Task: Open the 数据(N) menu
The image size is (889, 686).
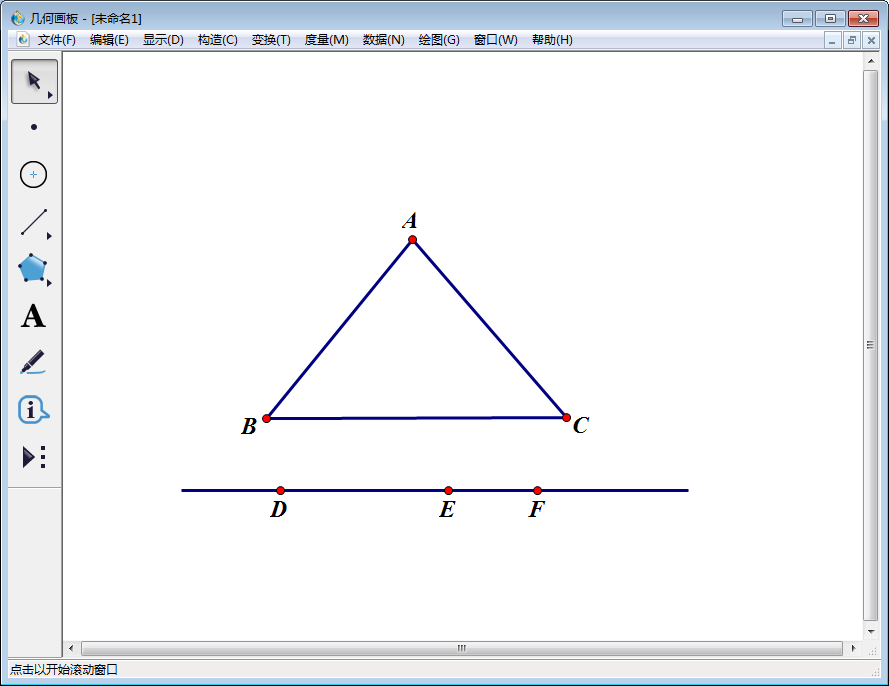Action: pyautogui.click(x=383, y=40)
